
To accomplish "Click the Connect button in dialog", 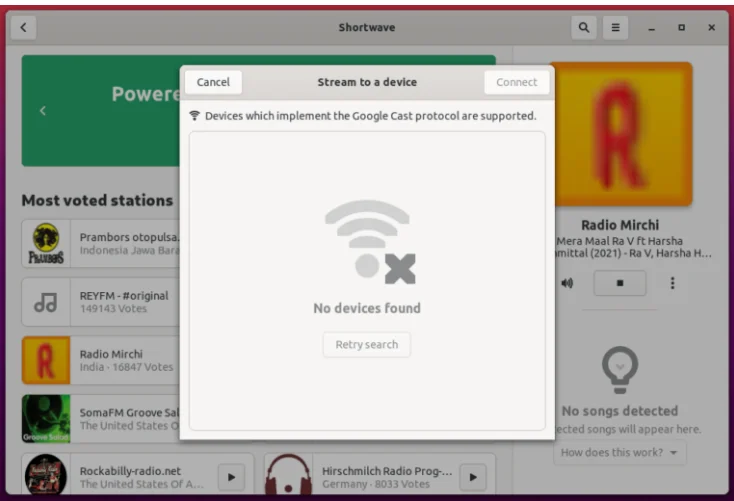I will coord(516,82).
